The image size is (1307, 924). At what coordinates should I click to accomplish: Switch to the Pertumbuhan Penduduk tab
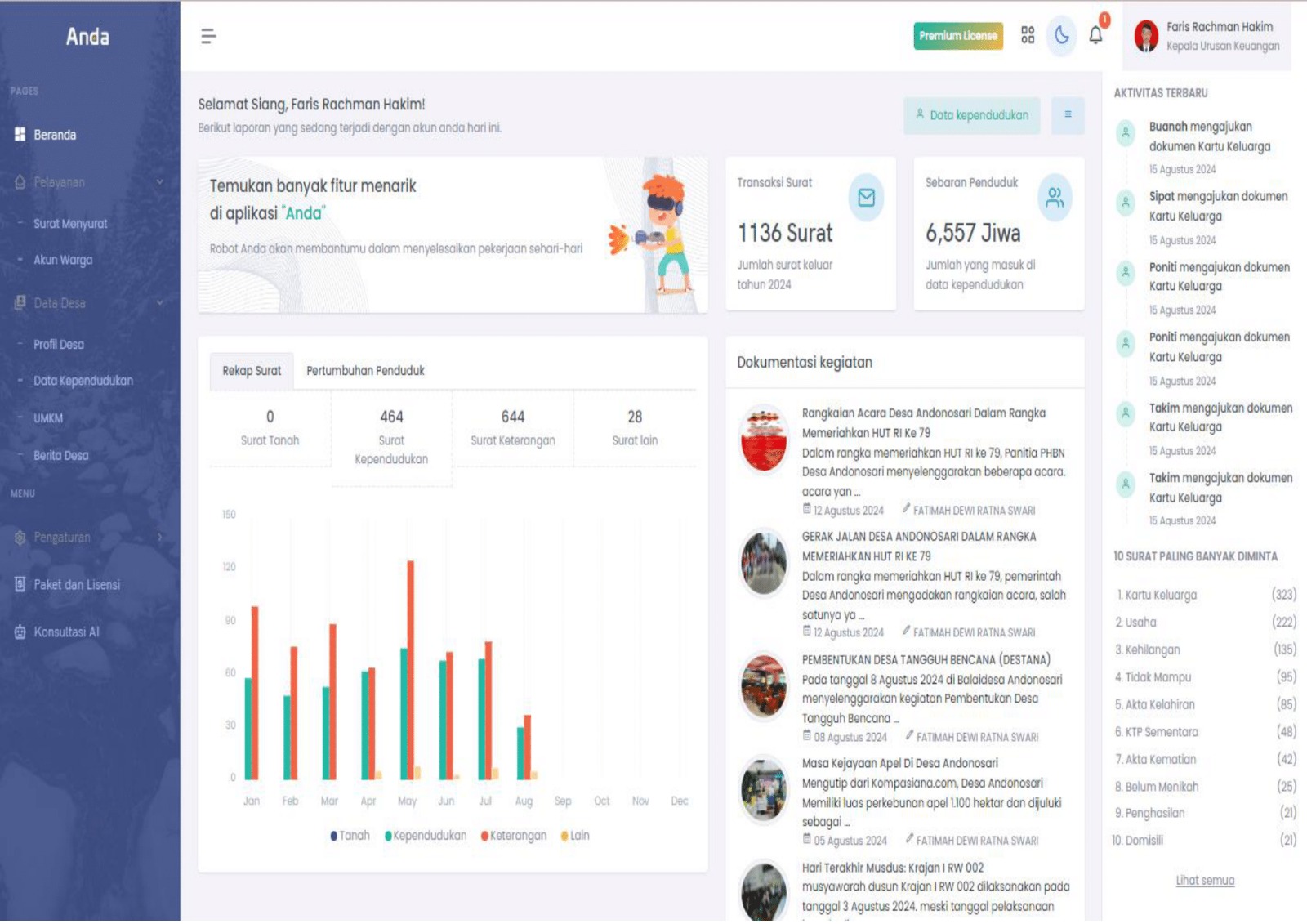click(365, 371)
